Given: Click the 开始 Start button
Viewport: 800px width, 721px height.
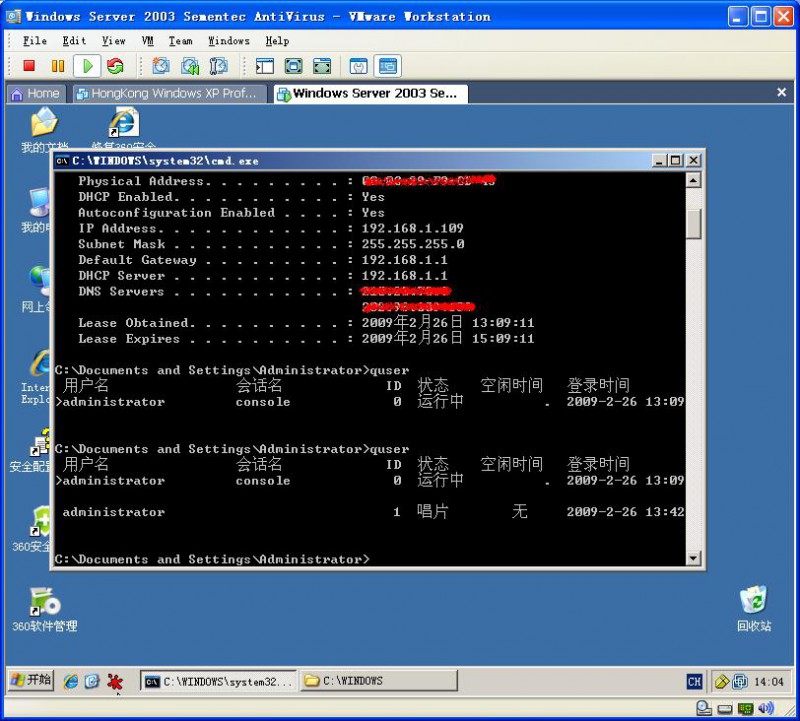Looking at the screenshot, I should tap(32, 680).
